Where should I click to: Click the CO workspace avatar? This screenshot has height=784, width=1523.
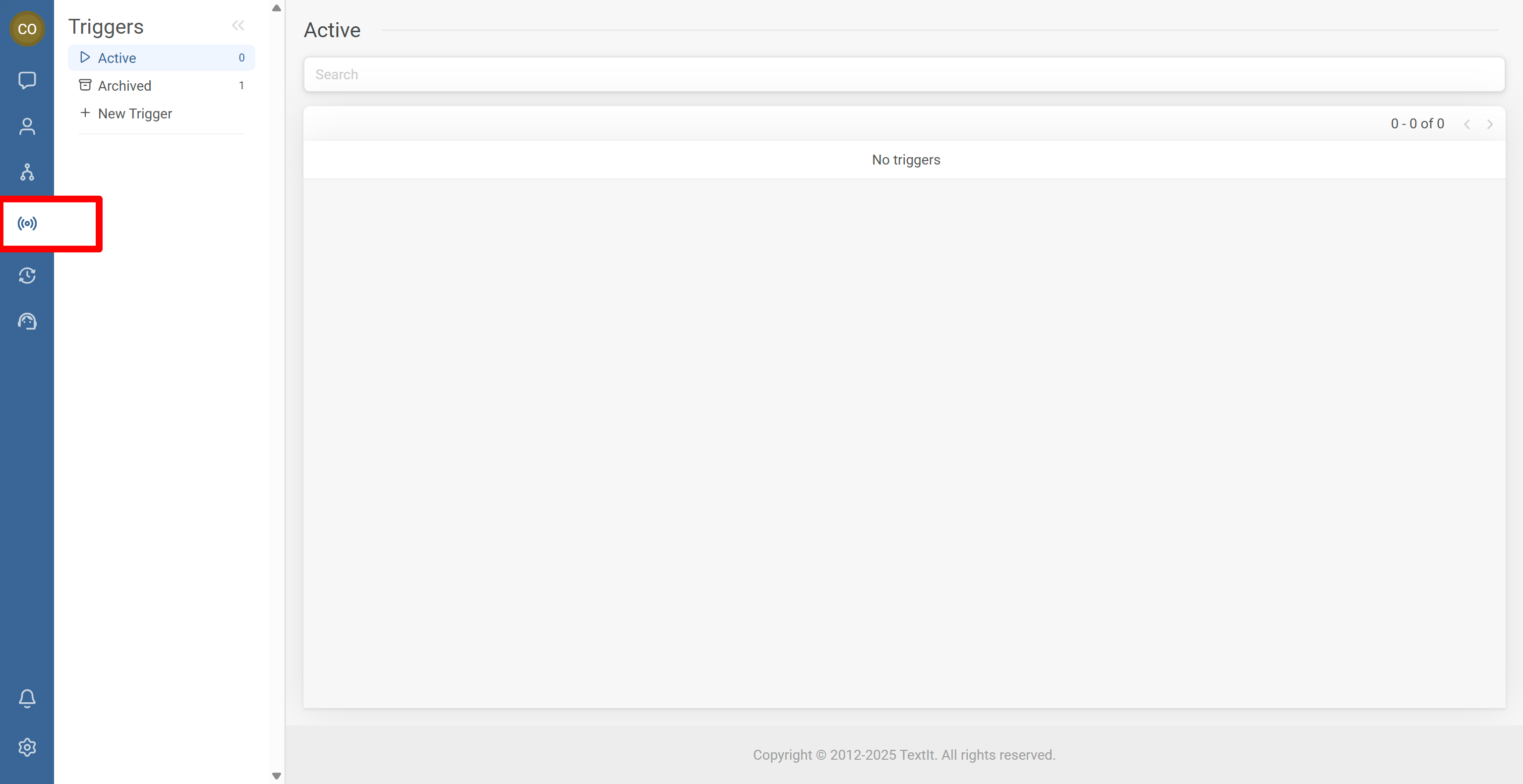pos(27,28)
